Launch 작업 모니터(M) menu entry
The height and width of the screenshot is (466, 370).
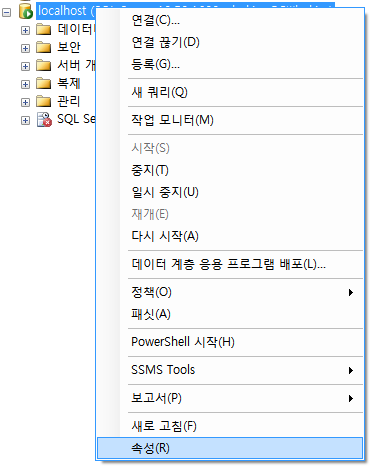230,120
